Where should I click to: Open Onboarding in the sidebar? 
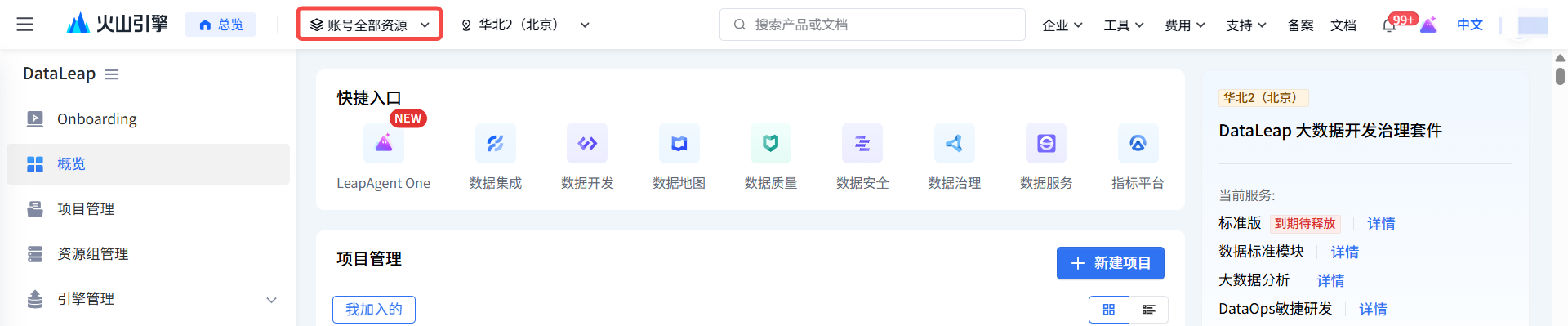pyautogui.click(x=148, y=119)
